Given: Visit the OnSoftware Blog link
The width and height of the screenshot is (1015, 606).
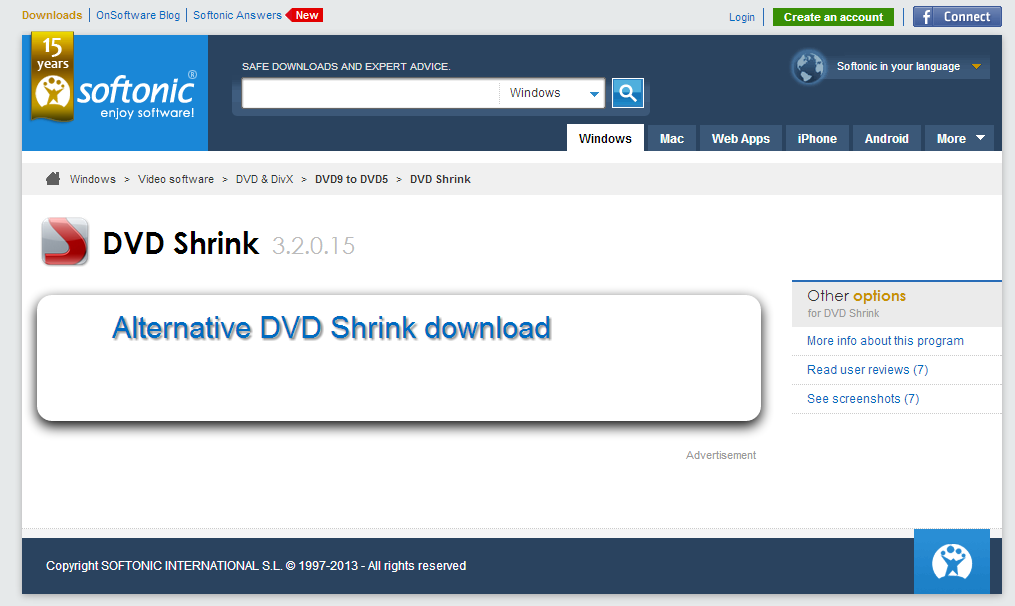Looking at the screenshot, I should pyautogui.click(x=138, y=15).
